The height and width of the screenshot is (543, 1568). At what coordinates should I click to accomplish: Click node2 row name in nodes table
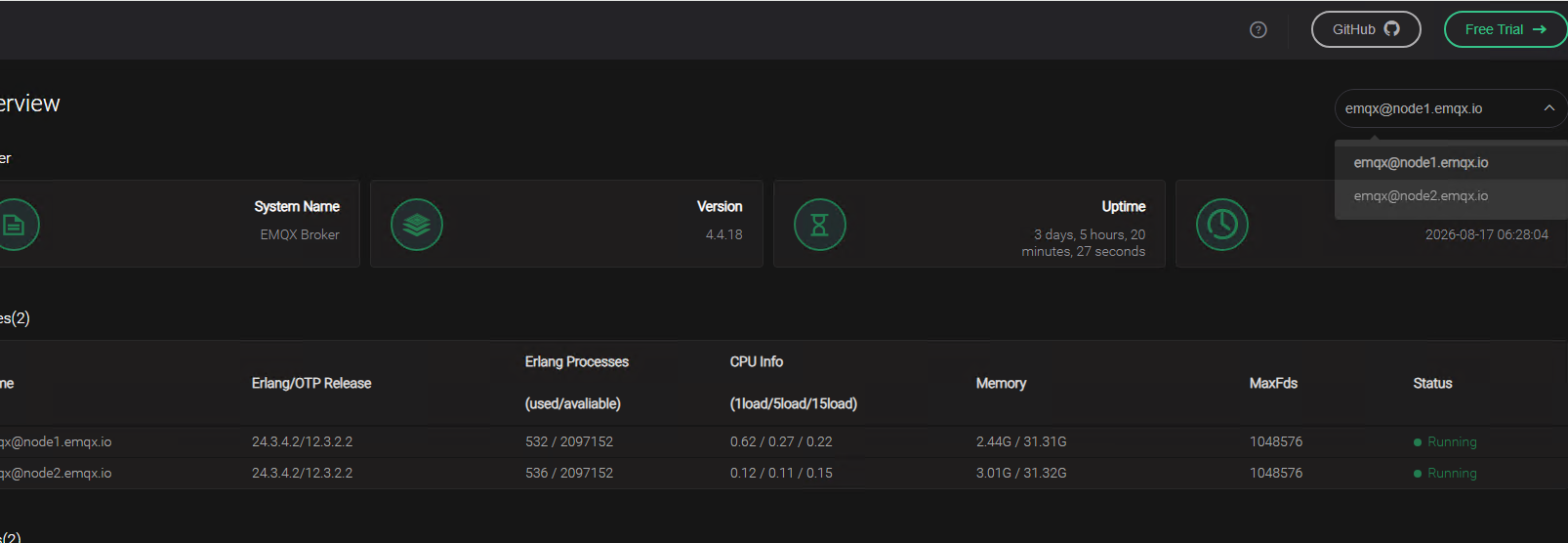56,473
